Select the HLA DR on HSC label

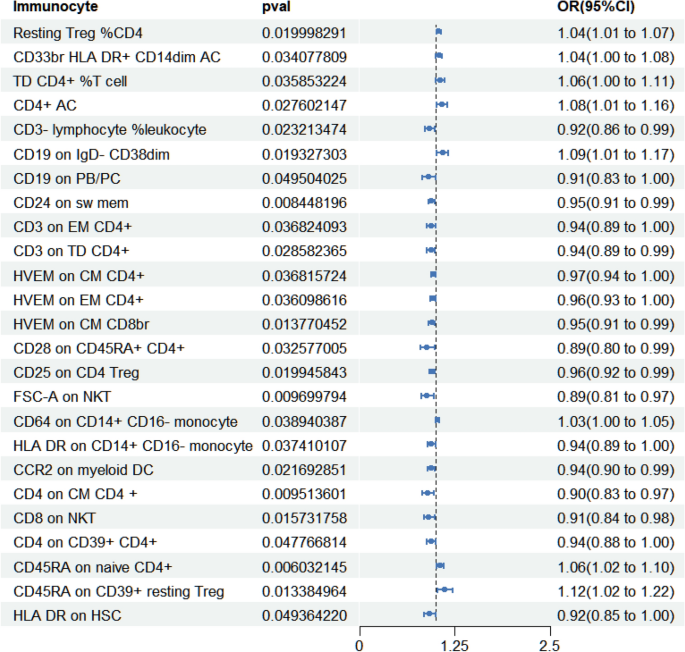pyautogui.click(x=67, y=616)
